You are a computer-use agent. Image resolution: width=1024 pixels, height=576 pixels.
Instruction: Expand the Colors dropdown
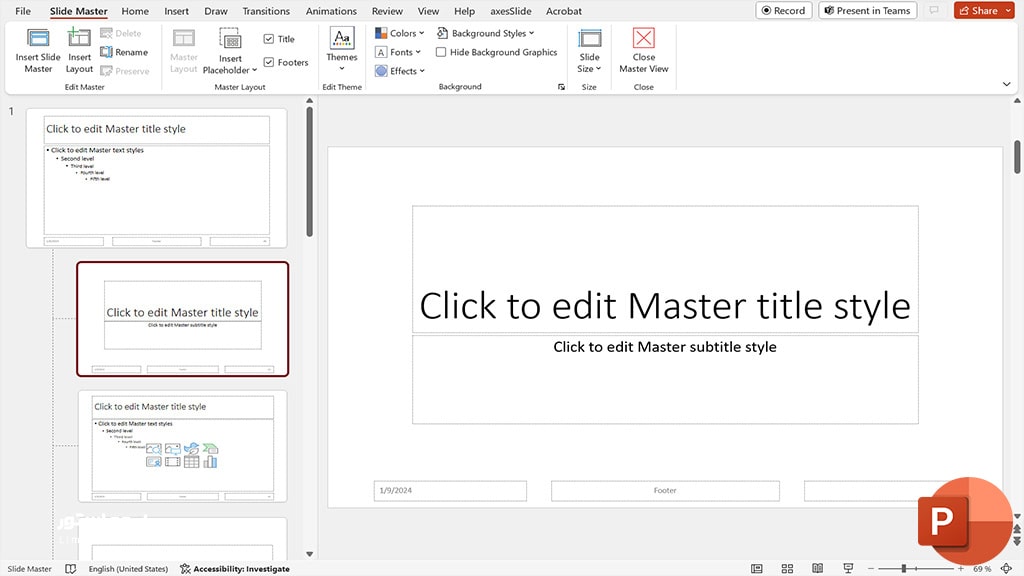[400, 33]
